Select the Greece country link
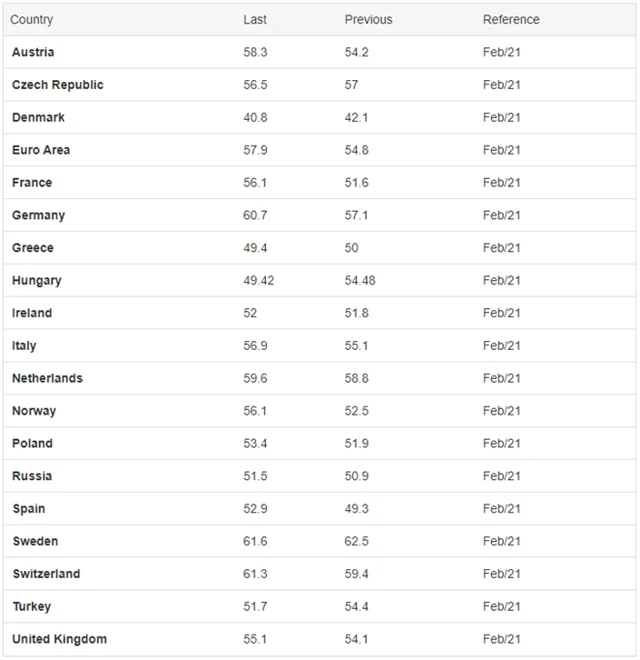 click(x=33, y=248)
